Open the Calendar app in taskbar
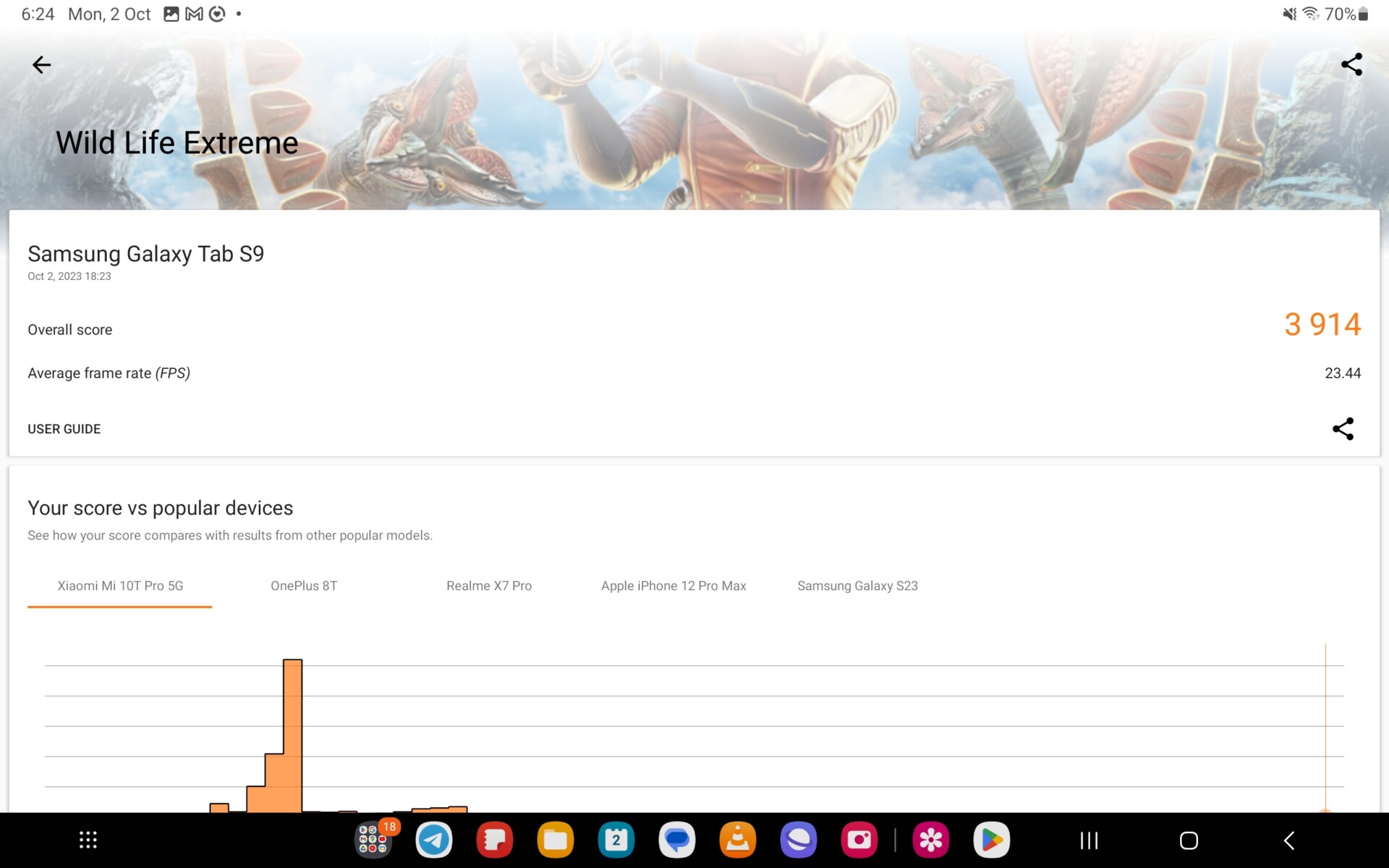 [616, 840]
